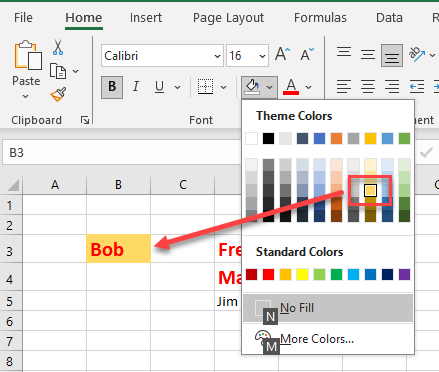Open the Fill Color dropdown arrow

click(270, 87)
